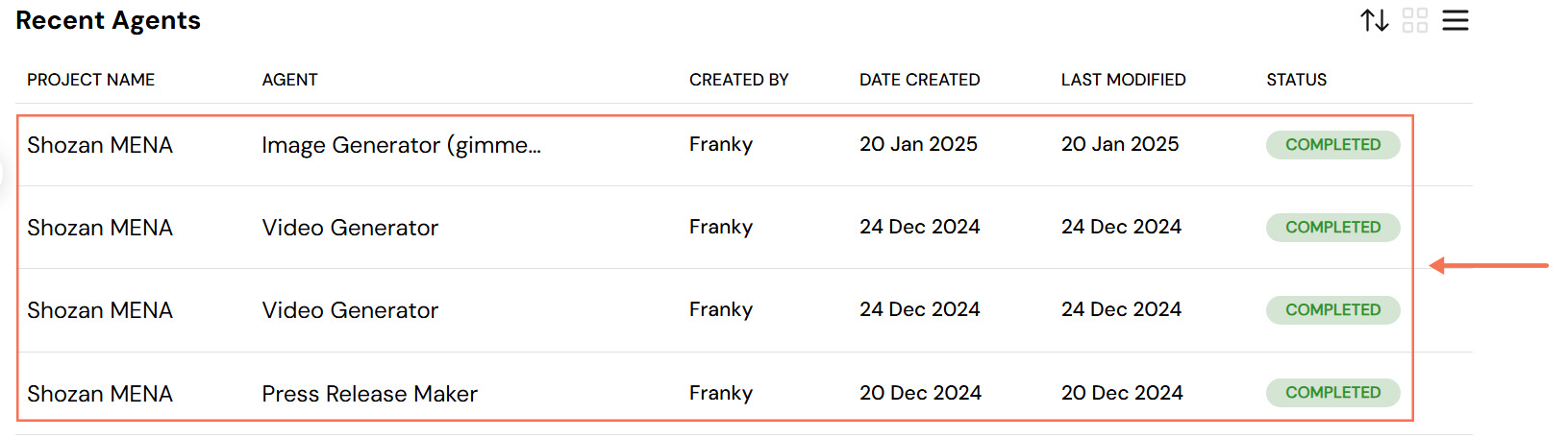Image resolution: width=1568 pixels, height=439 pixels.
Task: Select Shozan MENA in Press Release row
Action: coord(100,394)
